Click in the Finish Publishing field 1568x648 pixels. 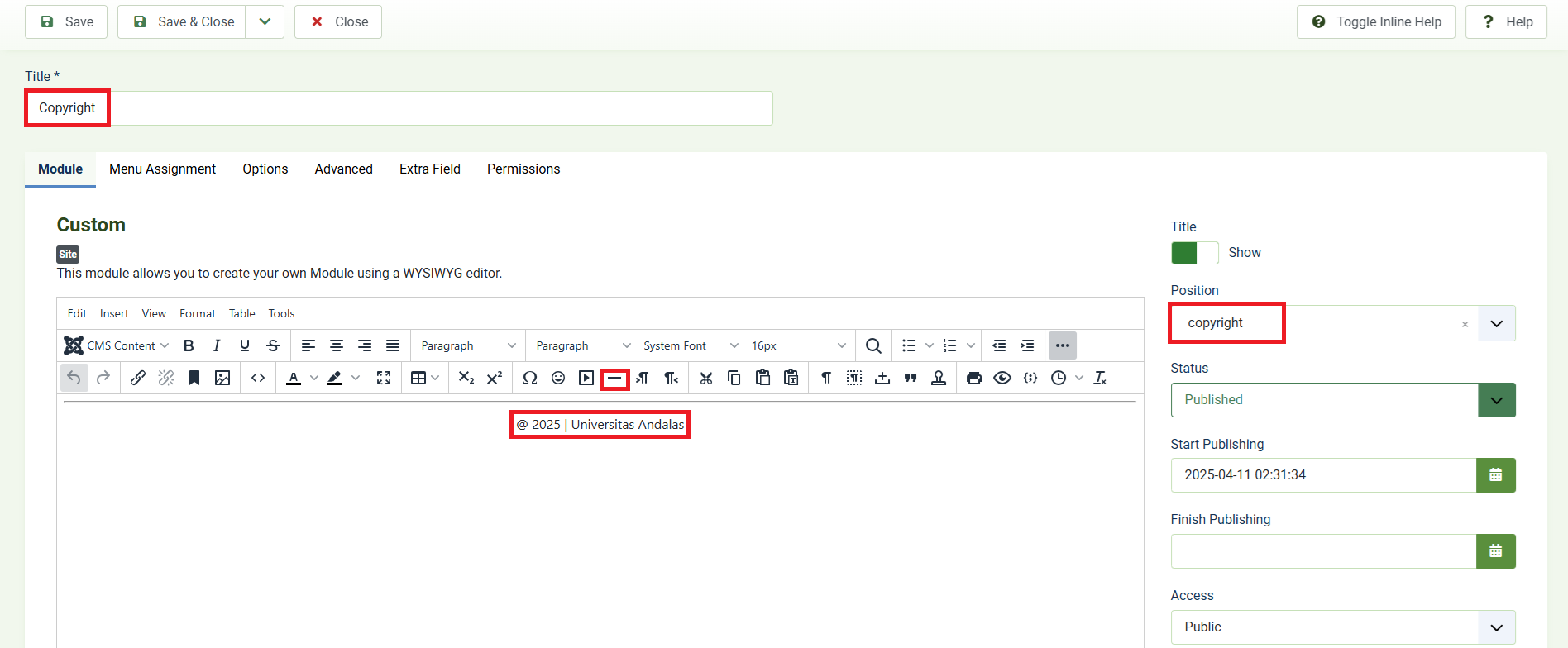pos(1323,551)
